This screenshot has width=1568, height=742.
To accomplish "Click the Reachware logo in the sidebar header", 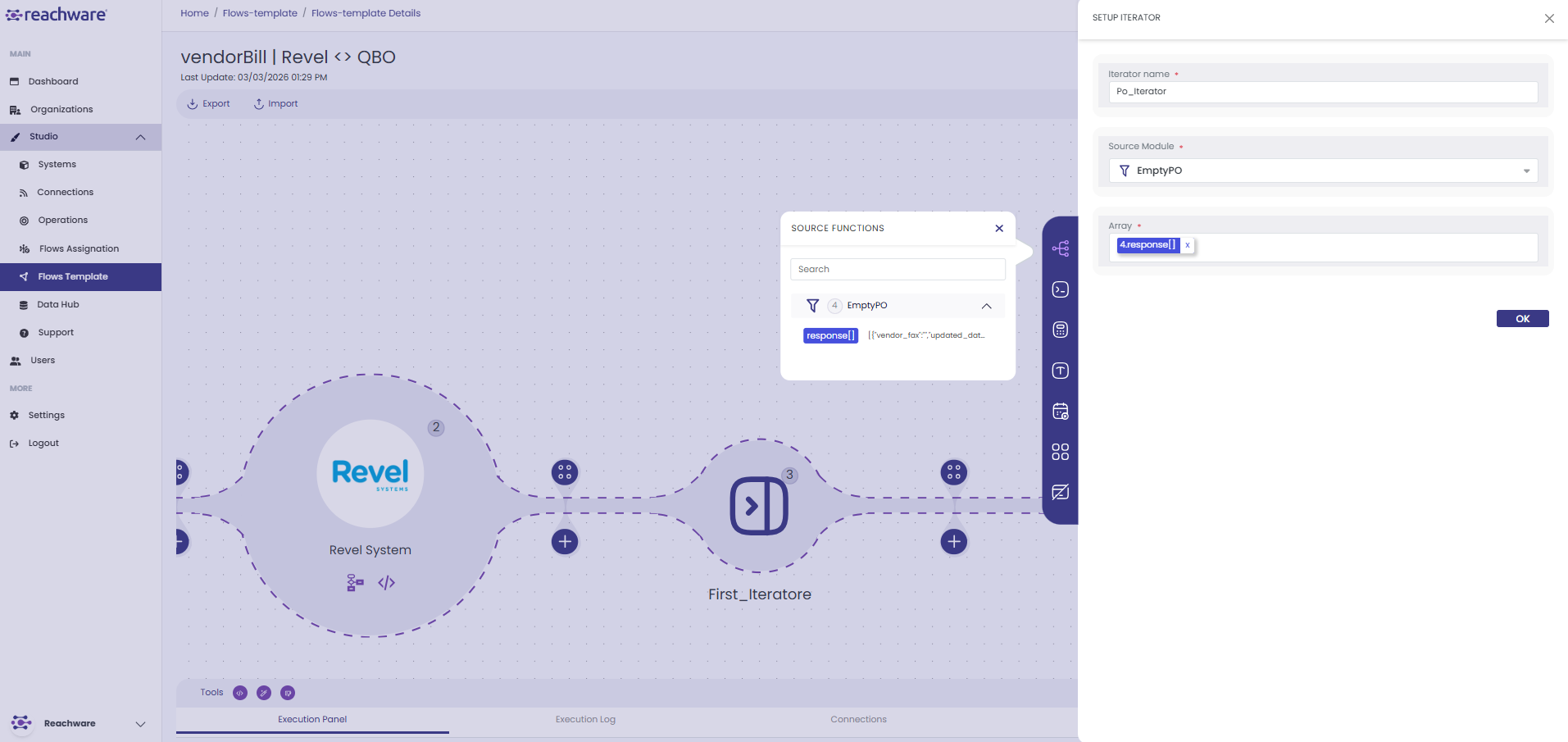I will (56, 15).
